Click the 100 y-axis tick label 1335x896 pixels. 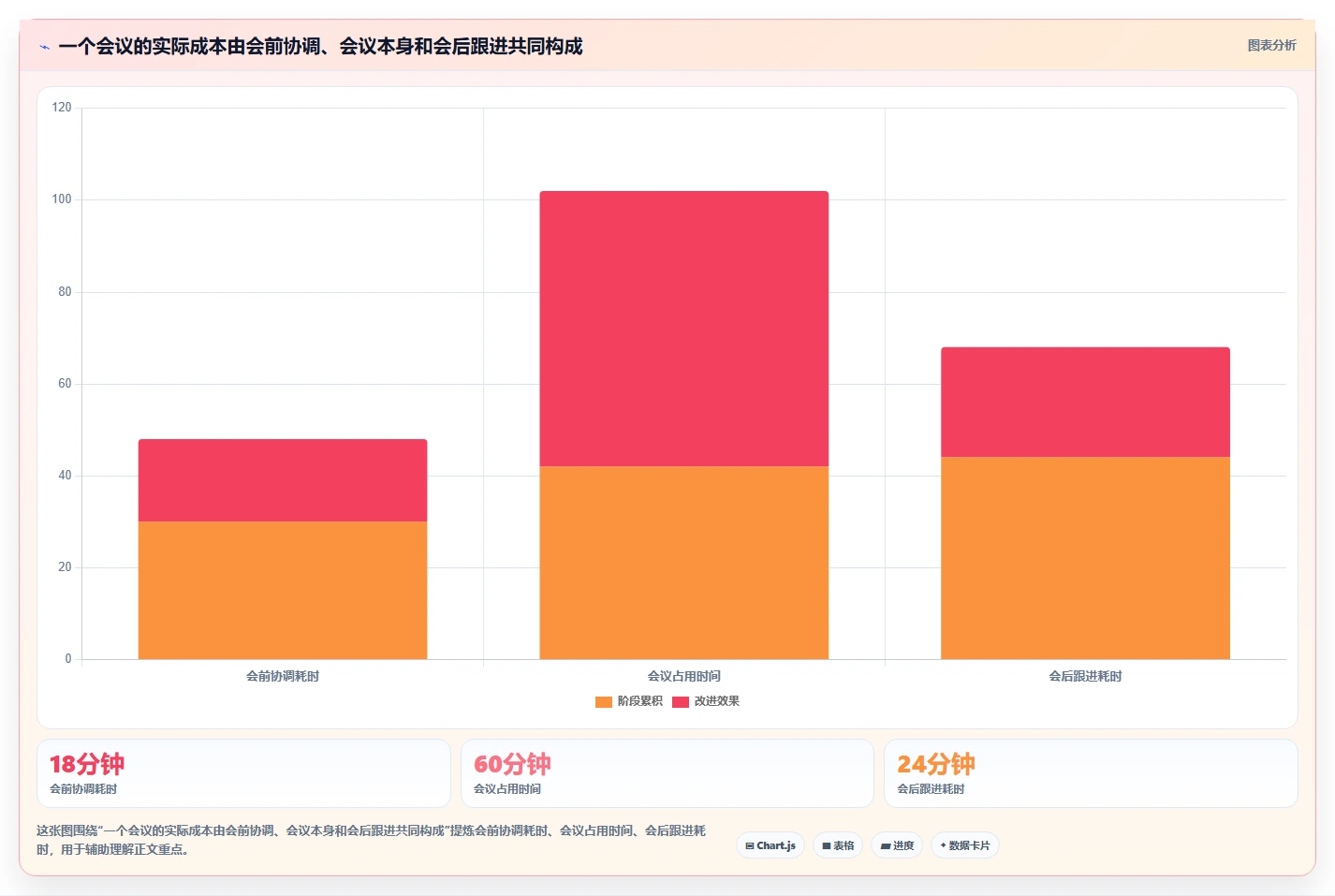[x=62, y=199]
